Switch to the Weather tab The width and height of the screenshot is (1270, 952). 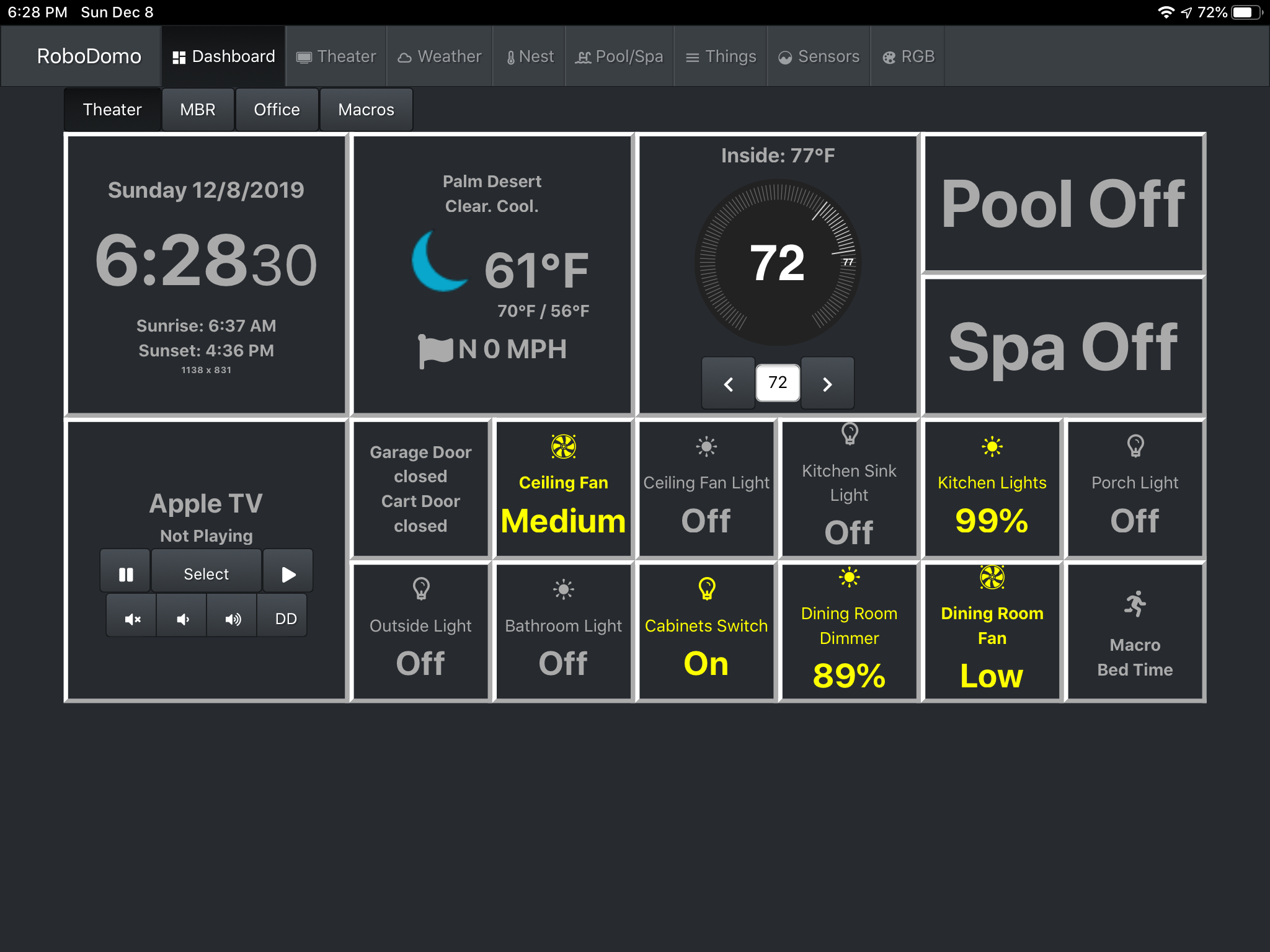(440, 56)
